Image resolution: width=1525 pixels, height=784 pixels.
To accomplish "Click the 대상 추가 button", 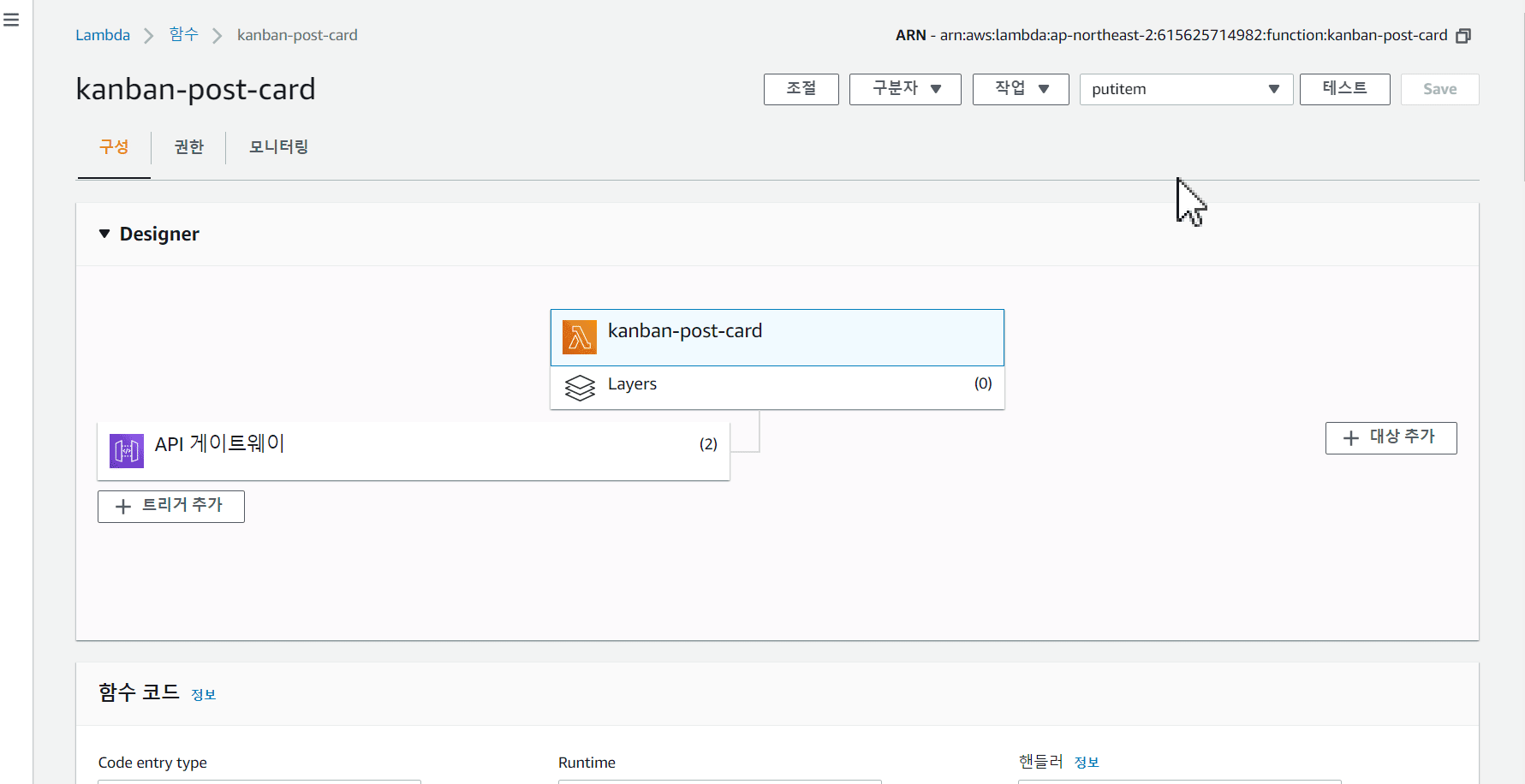I will [x=1391, y=437].
